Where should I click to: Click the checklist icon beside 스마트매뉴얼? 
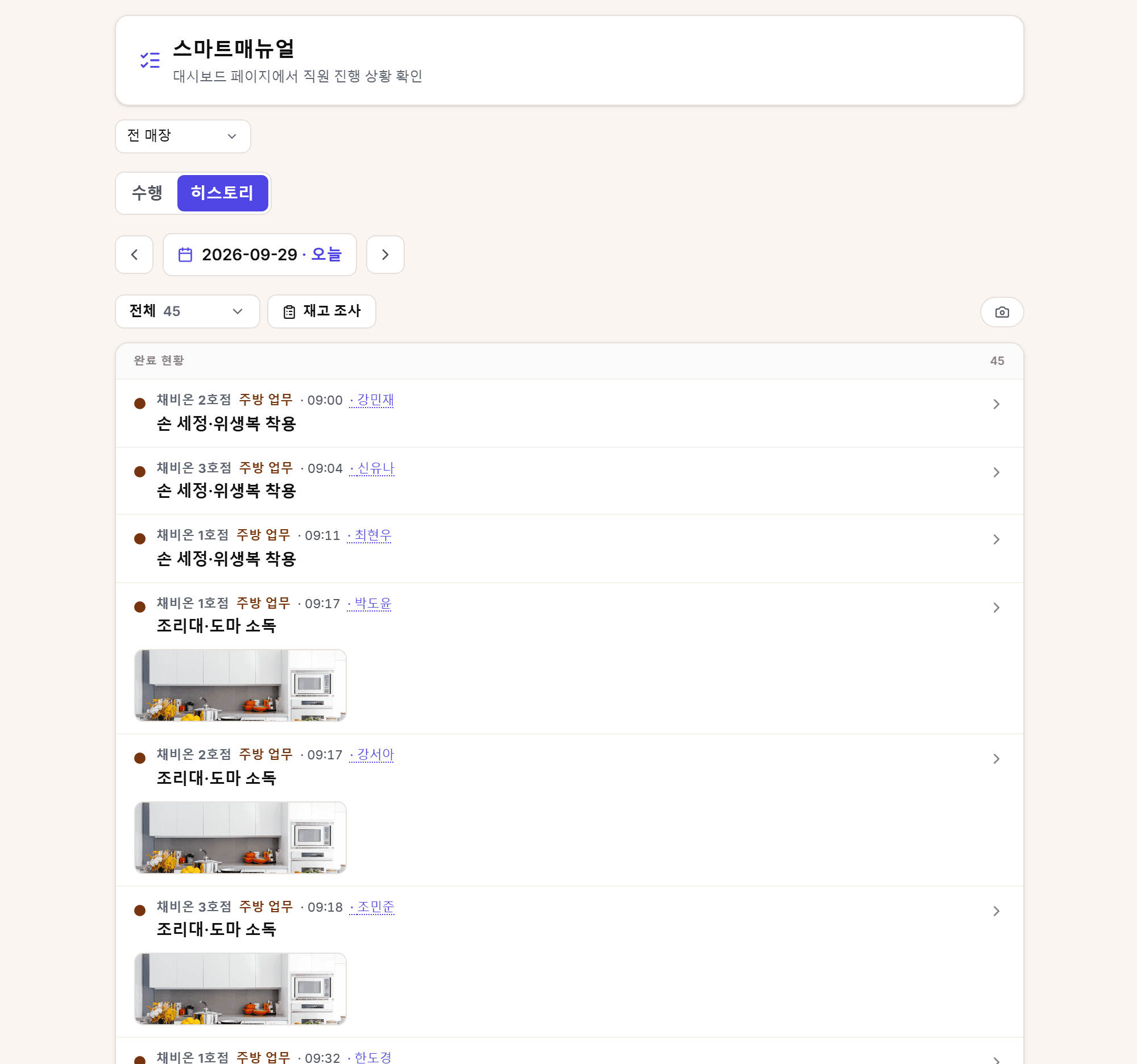[151, 60]
